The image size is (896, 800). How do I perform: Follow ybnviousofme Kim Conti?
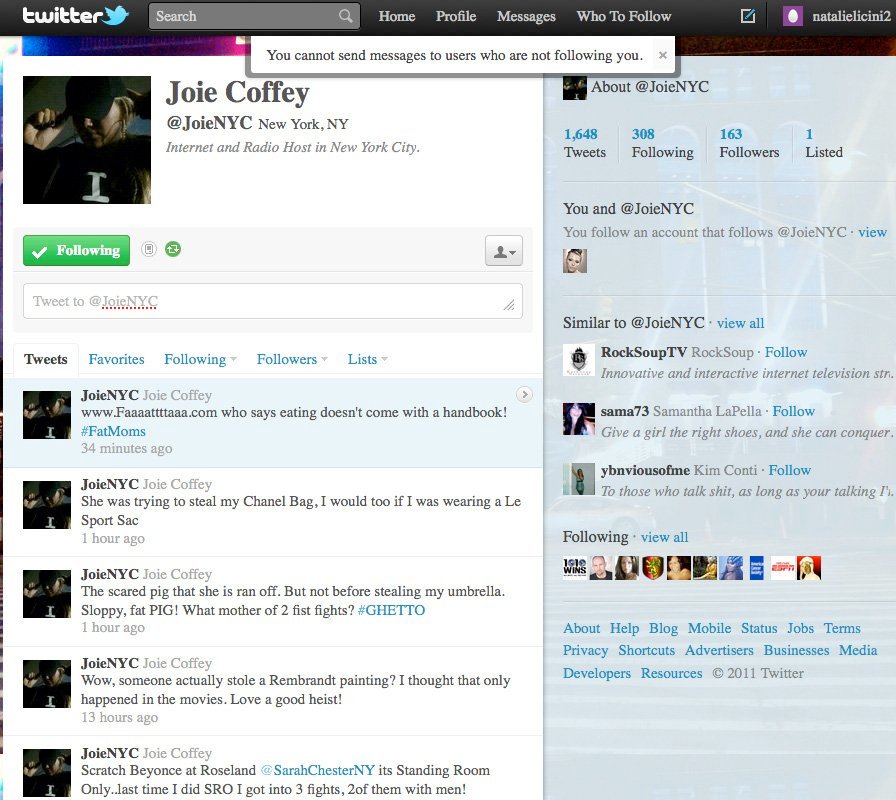pos(789,470)
